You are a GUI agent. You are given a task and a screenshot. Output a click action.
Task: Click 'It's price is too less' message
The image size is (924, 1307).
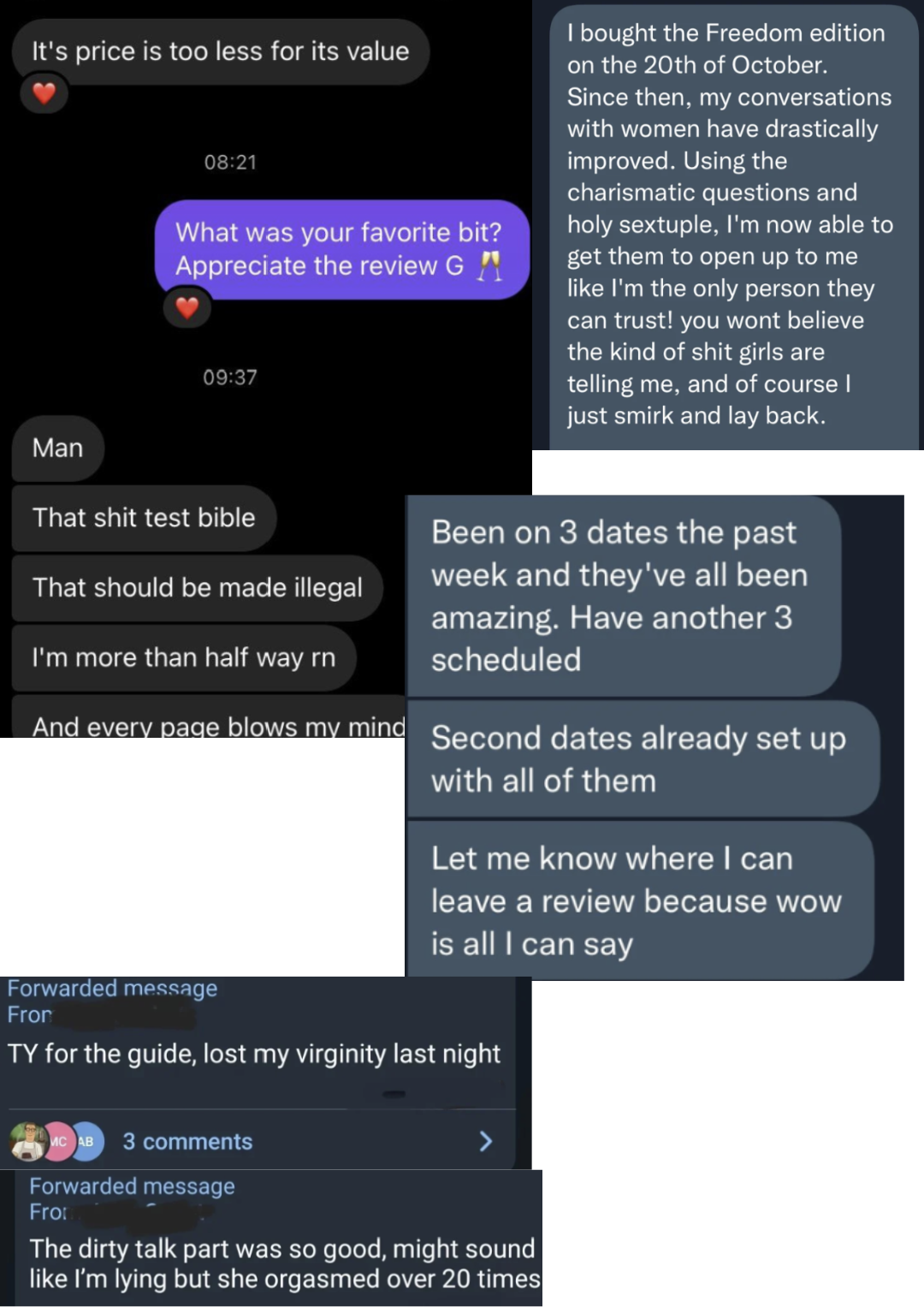tap(221, 51)
